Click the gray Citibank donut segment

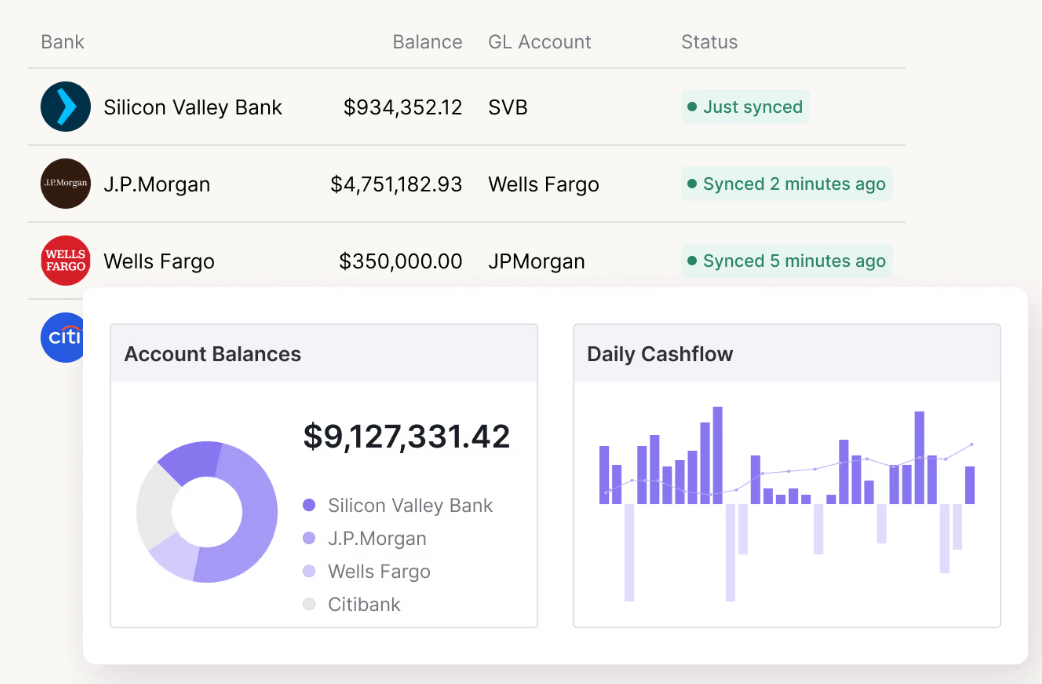[153, 509]
